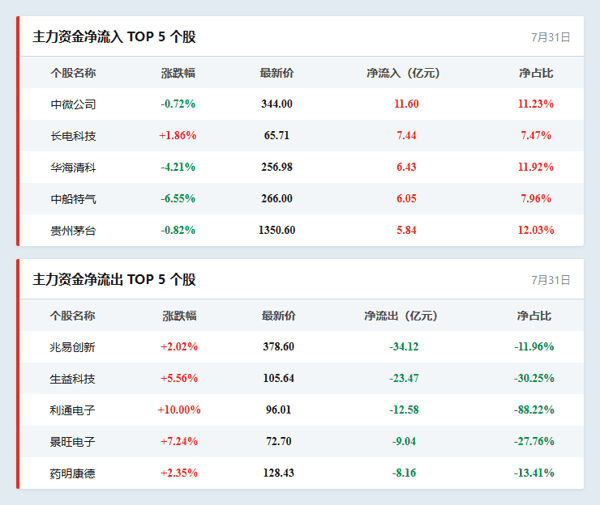The width and height of the screenshot is (600, 505).
Task: Click the -11.96% net ratio
Action: click(534, 347)
